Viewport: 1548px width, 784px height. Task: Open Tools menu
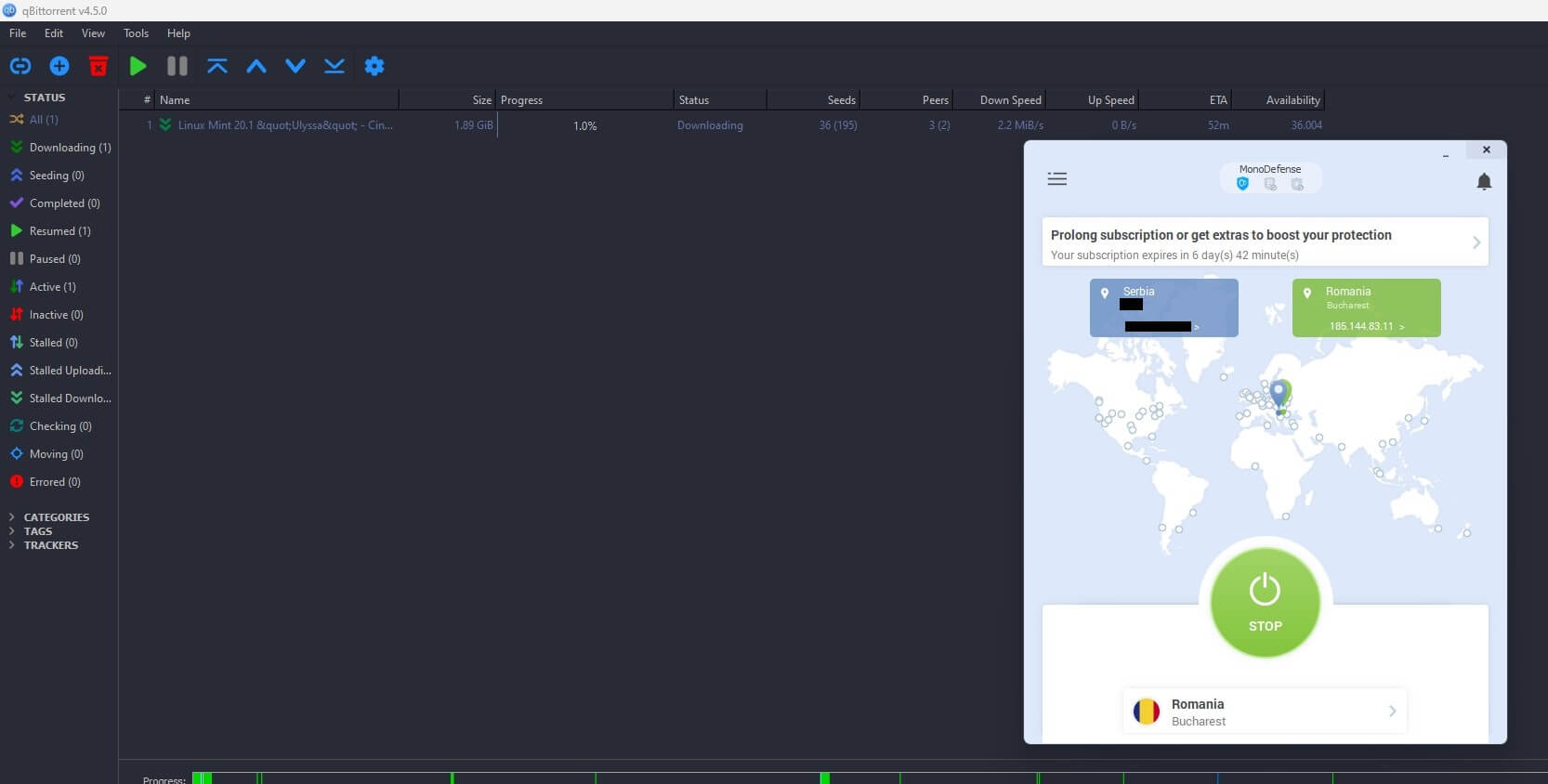tap(136, 33)
